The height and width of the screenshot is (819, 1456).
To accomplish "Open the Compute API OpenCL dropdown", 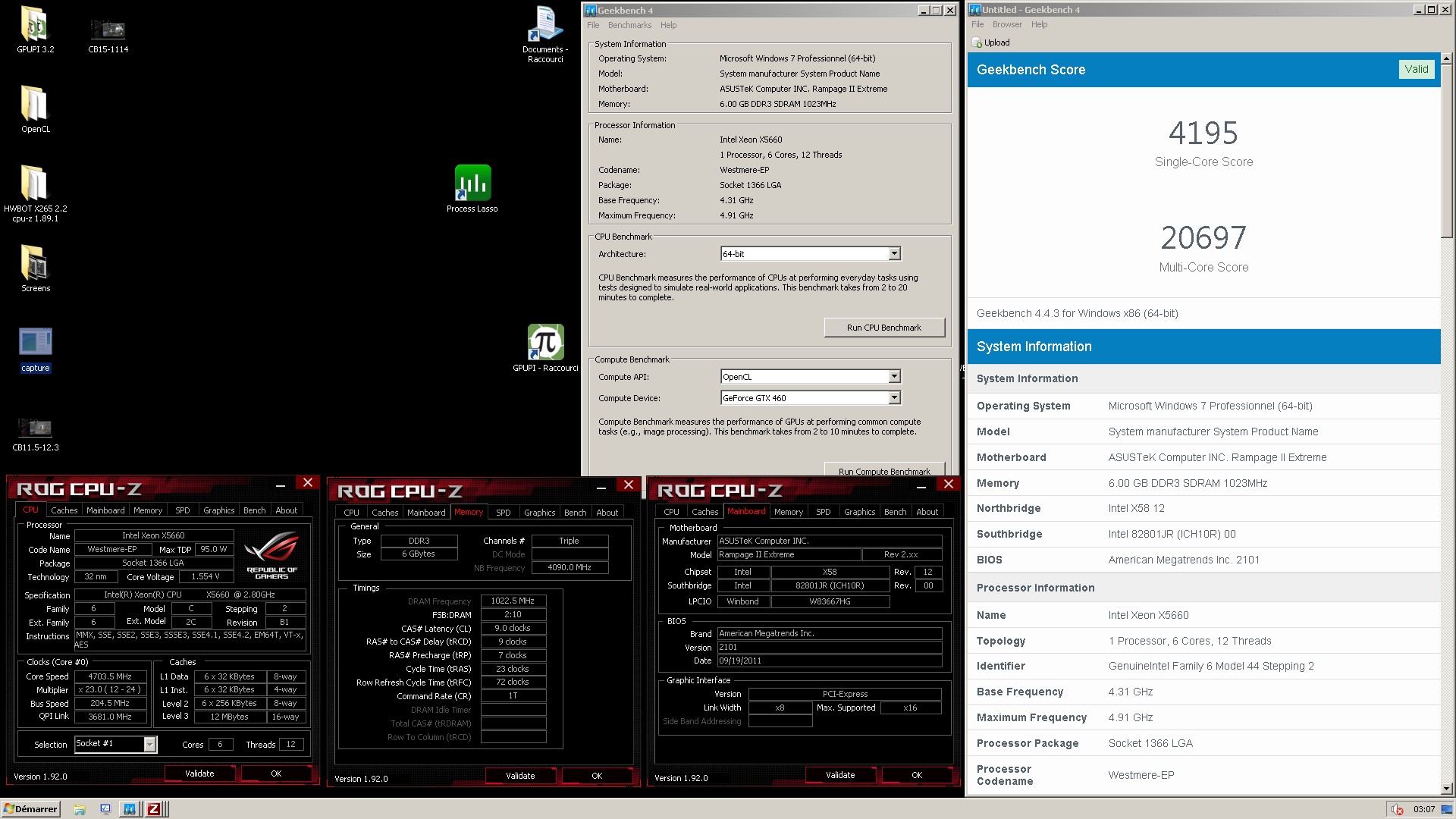I will tap(894, 377).
